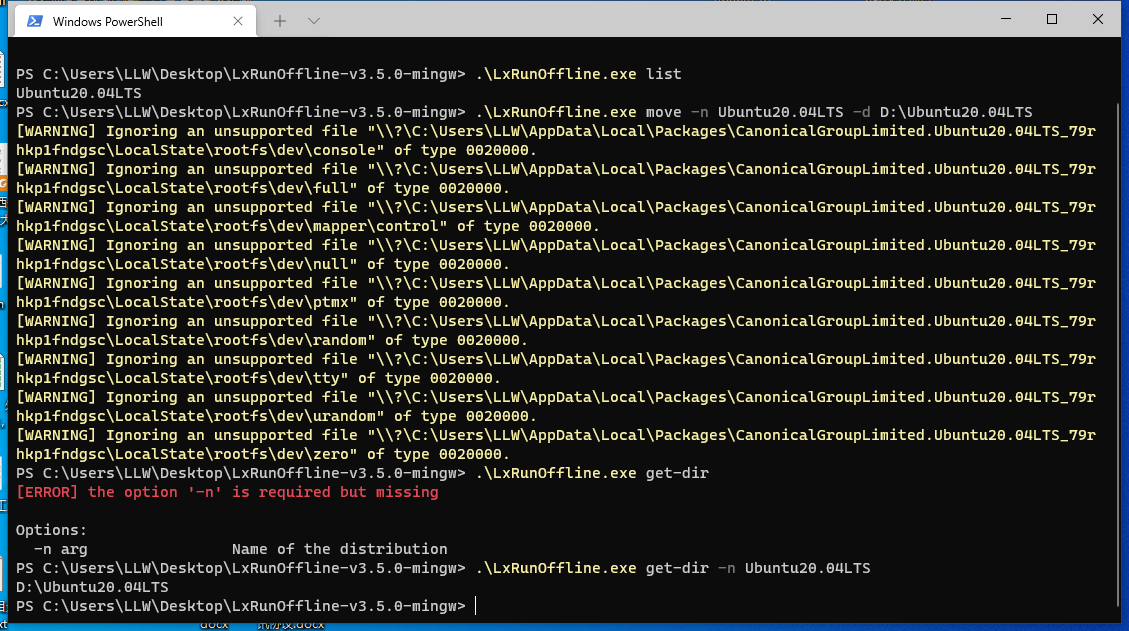The width and height of the screenshot is (1129, 631).
Task: Minimize the terminal window
Action: point(1006,19)
